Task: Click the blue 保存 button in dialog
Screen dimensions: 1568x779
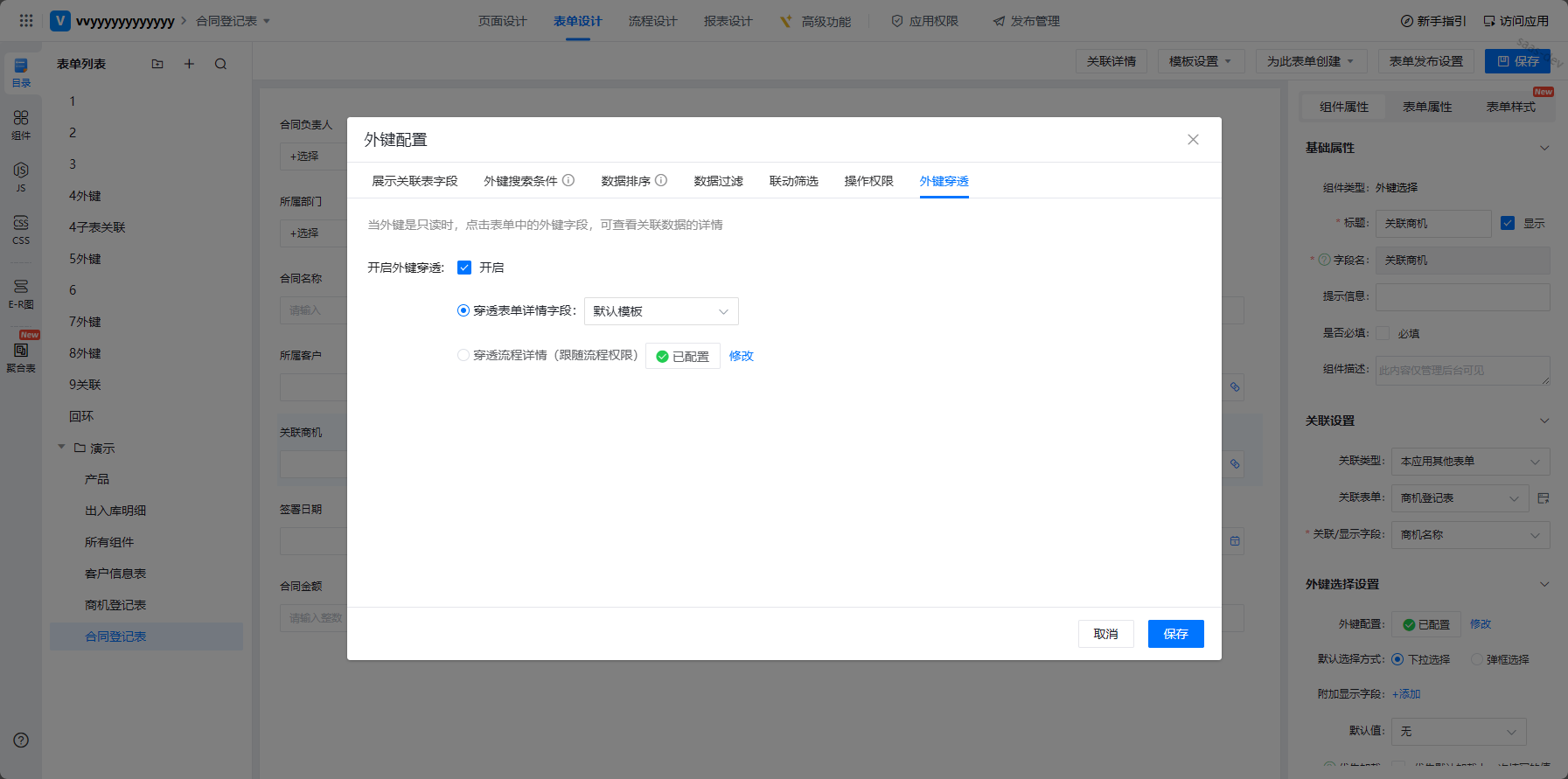Action: click(x=1175, y=634)
